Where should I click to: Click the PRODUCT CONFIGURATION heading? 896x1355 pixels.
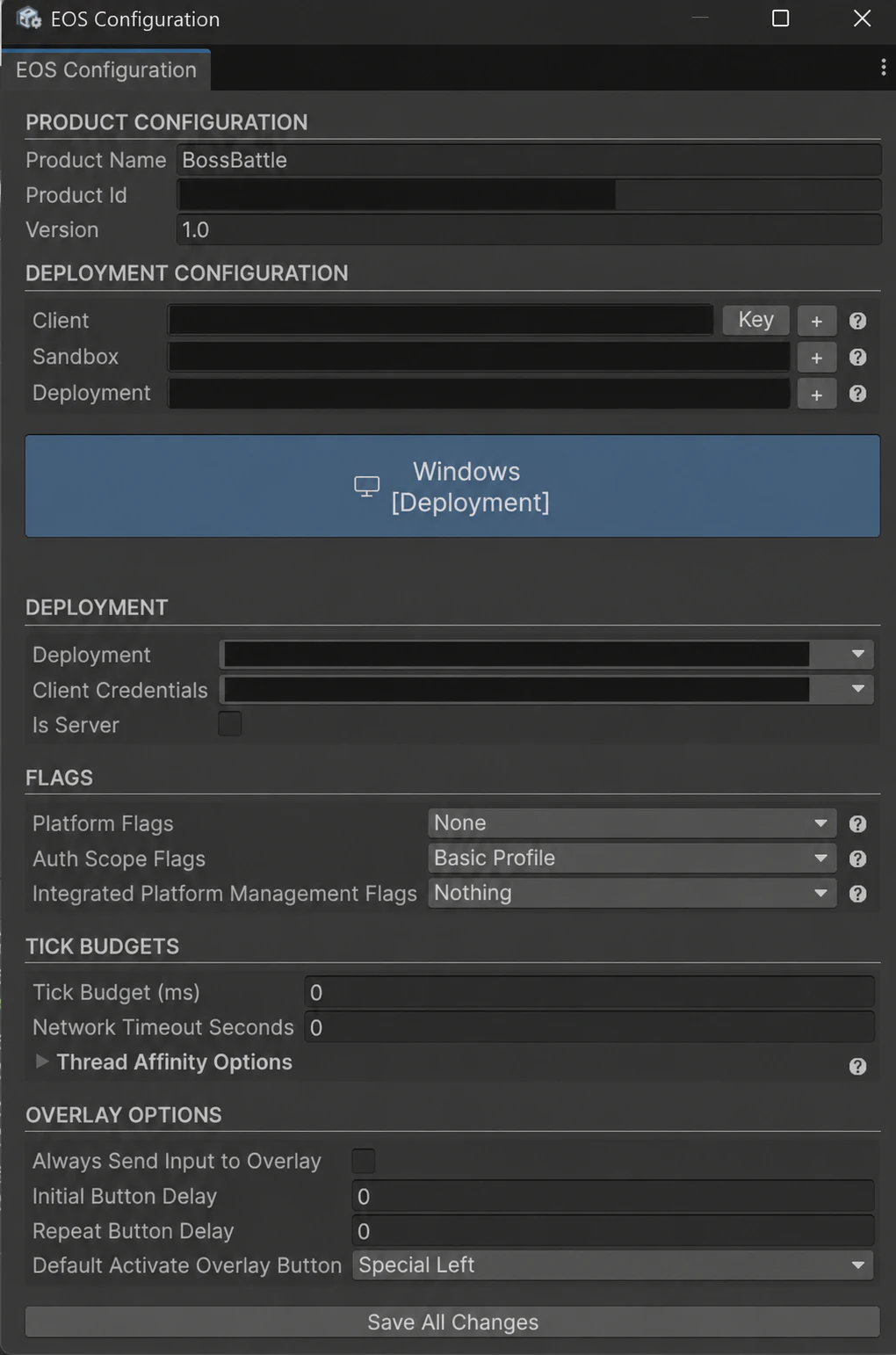[x=167, y=122]
